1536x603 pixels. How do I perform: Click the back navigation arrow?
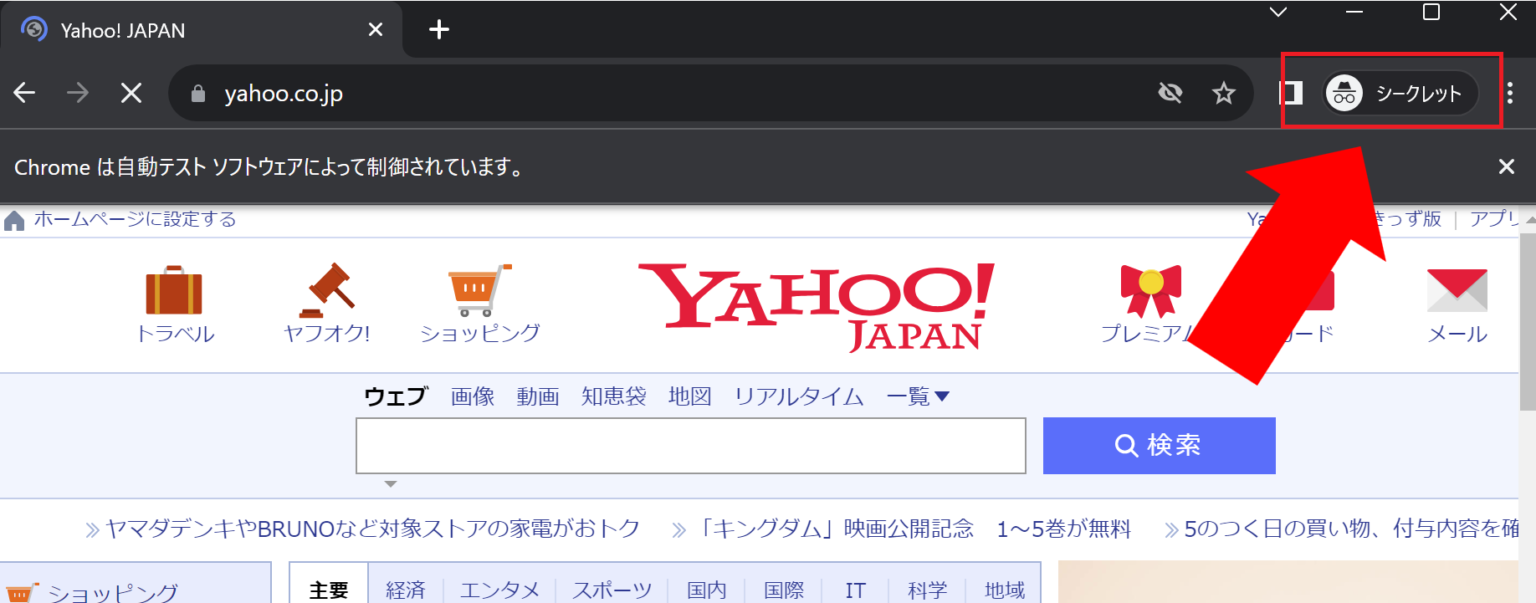[24, 93]
